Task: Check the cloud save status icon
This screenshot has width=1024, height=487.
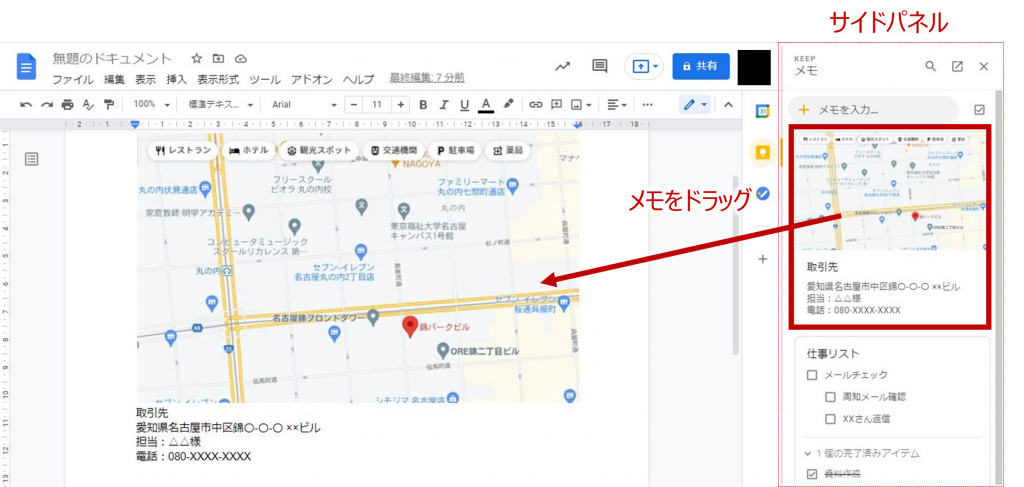Action: [x=240, y=59]
